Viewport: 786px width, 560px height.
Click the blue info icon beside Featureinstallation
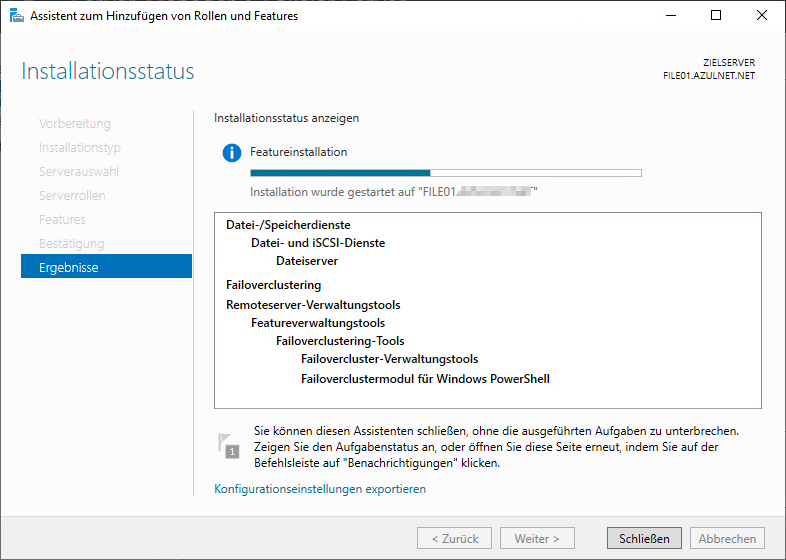[x=232, y=153]
